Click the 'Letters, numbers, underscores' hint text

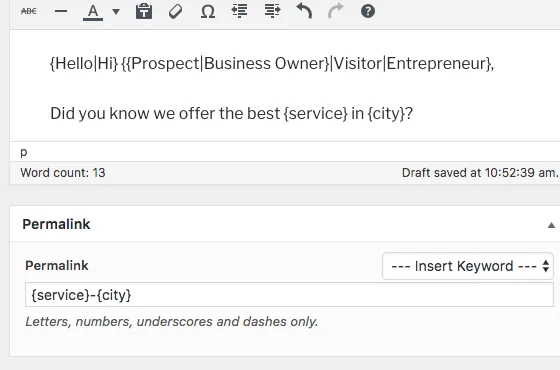(x=172, y=322)
